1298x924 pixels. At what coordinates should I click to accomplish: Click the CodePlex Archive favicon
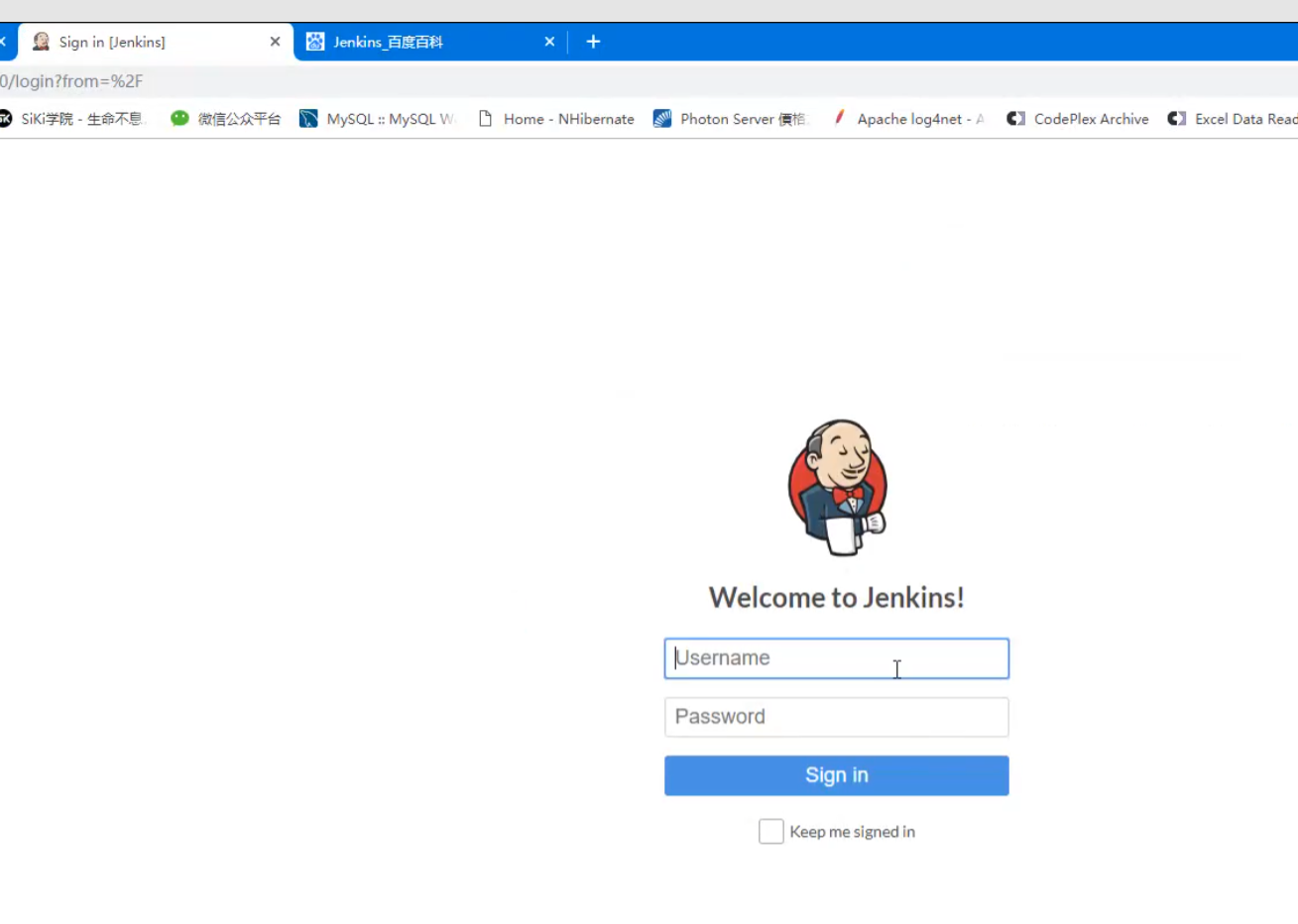click(x=1015, y=119)
